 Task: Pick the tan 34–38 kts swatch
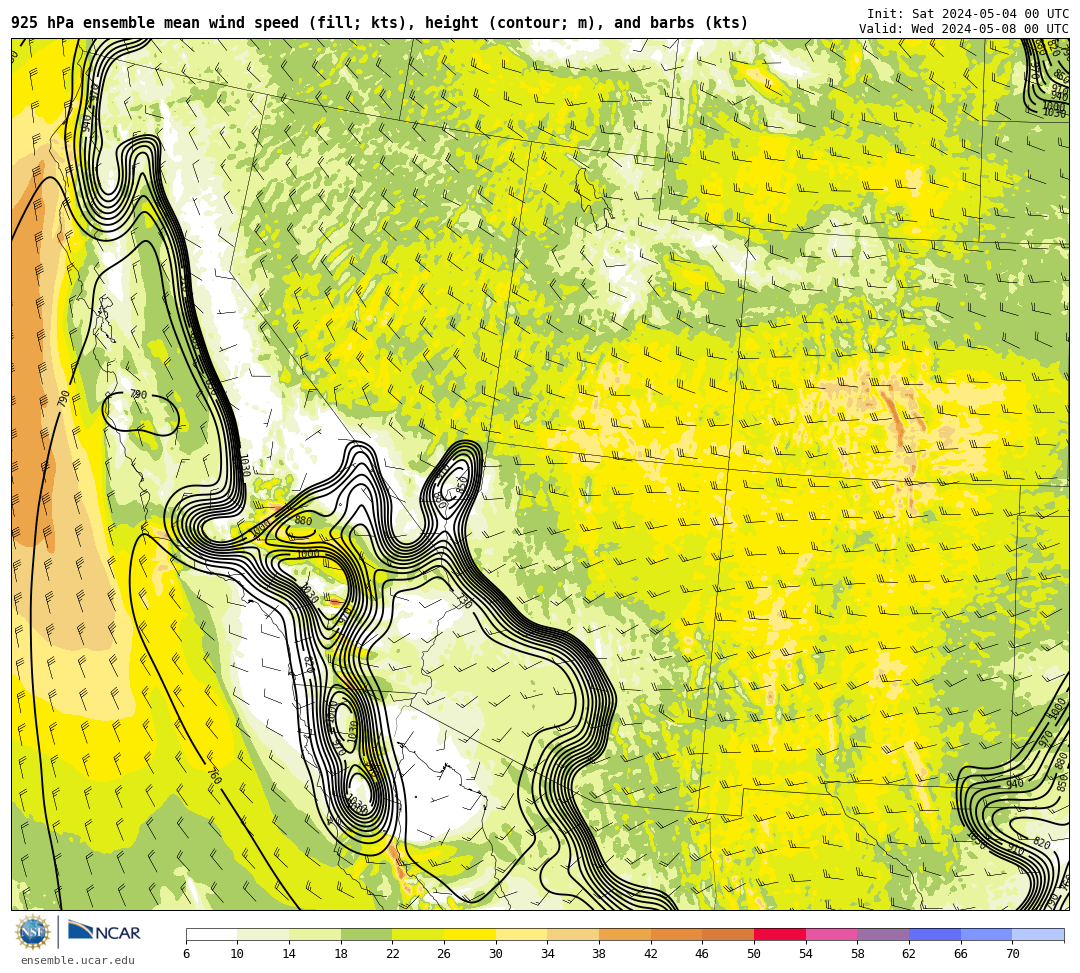coord(573,934)
